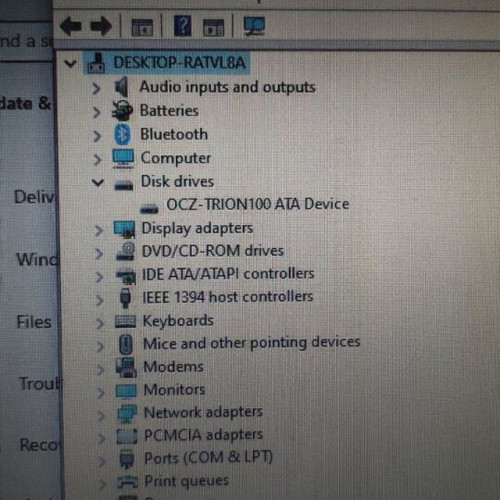Click the Display adapters icon

124,229
